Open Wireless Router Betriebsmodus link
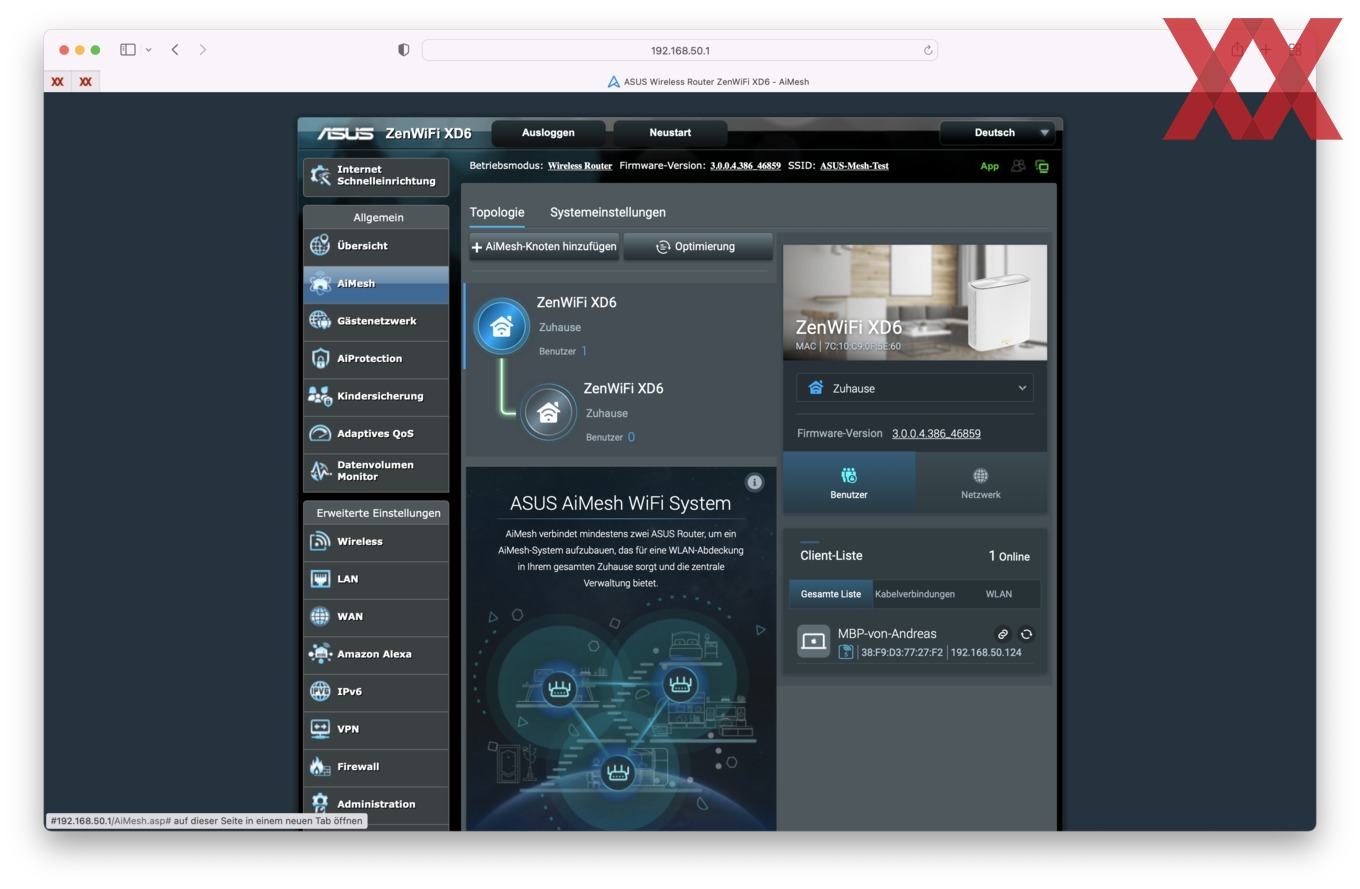 [x=580, y=166]
